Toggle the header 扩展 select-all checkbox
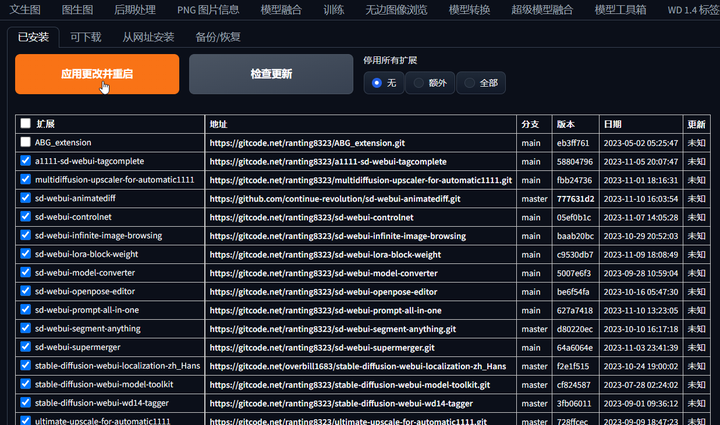Screen dimensions: 720x425 tap(26, 123)
